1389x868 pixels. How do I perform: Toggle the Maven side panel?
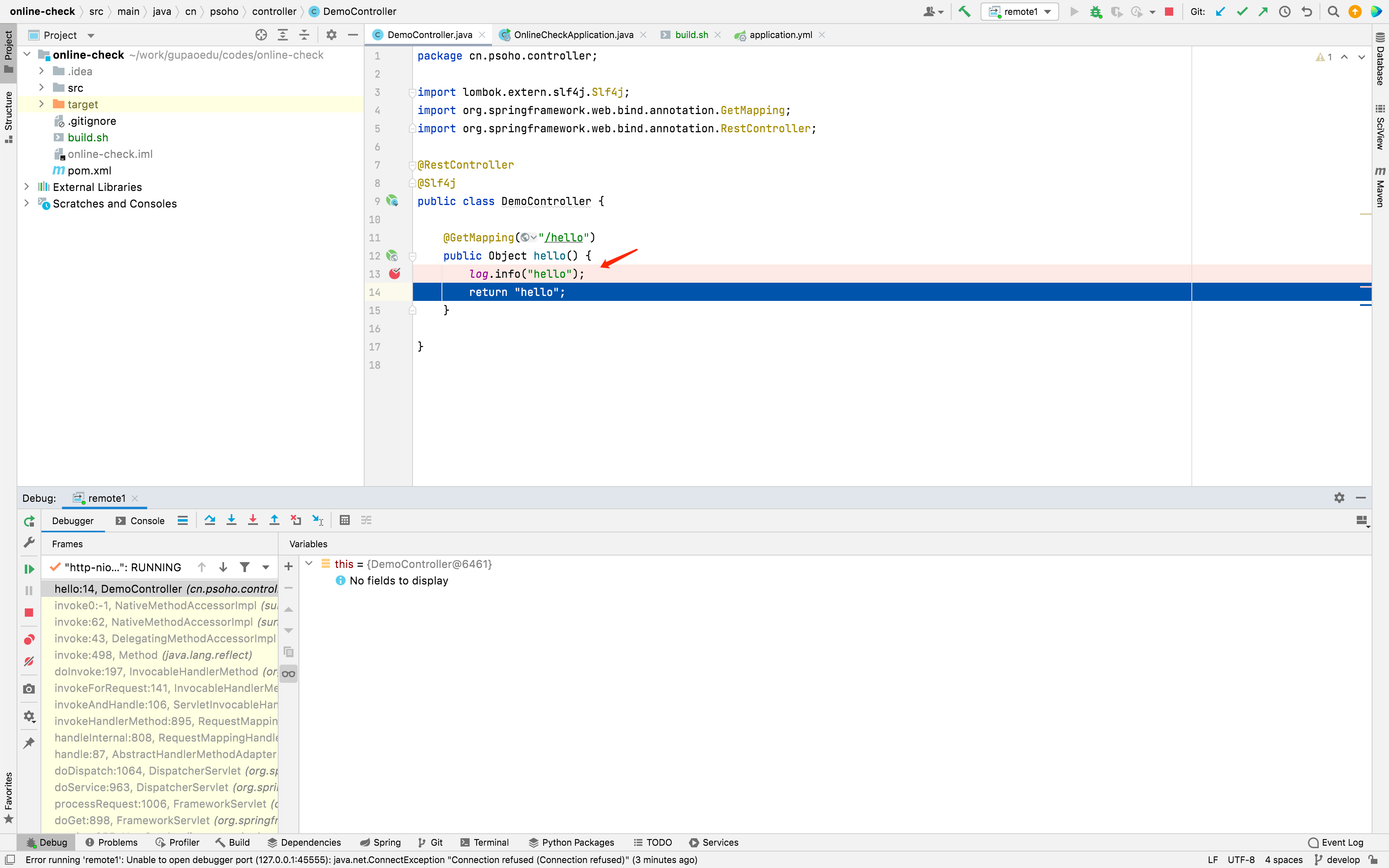1380,188
